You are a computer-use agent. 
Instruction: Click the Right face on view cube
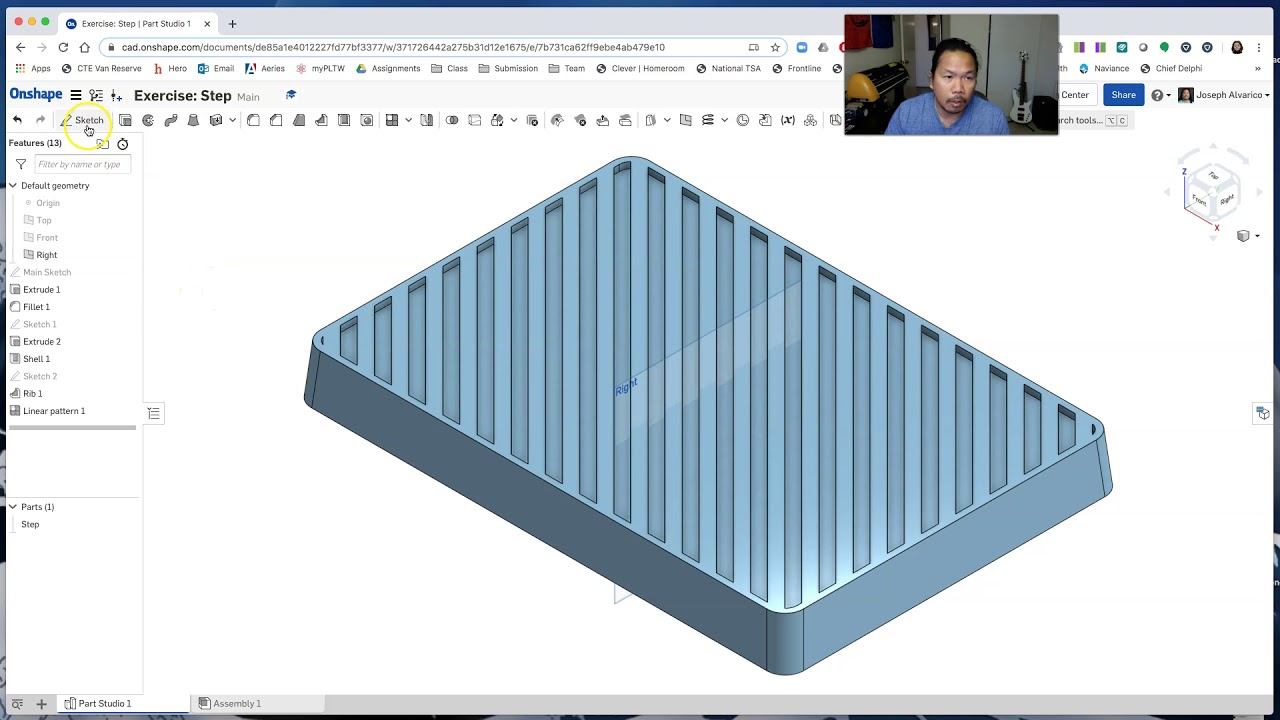(x=1227, y=200)
